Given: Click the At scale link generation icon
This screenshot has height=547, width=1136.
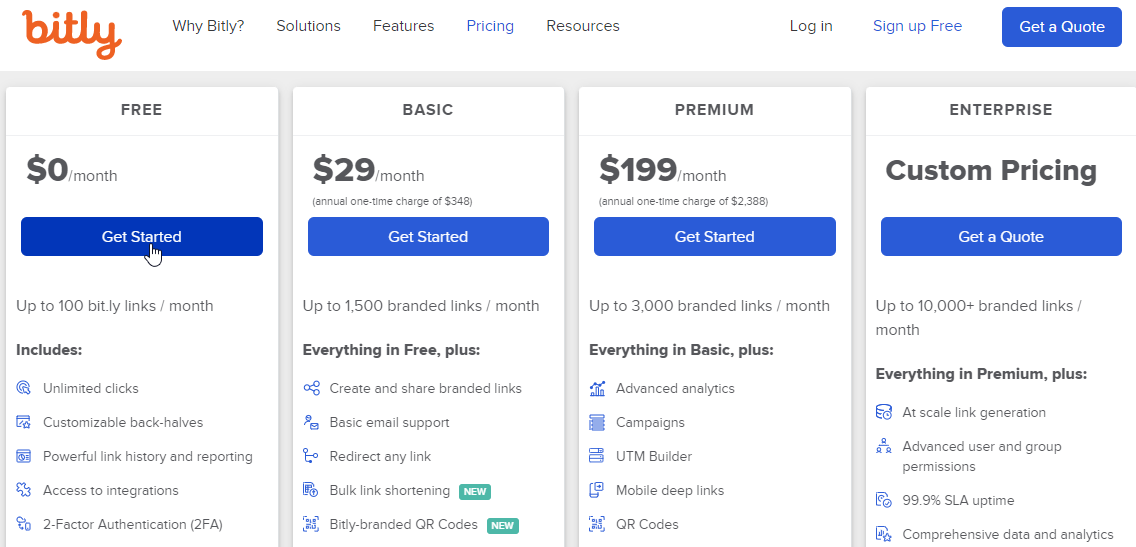Looking at the screenshot, I should point(884,412).
